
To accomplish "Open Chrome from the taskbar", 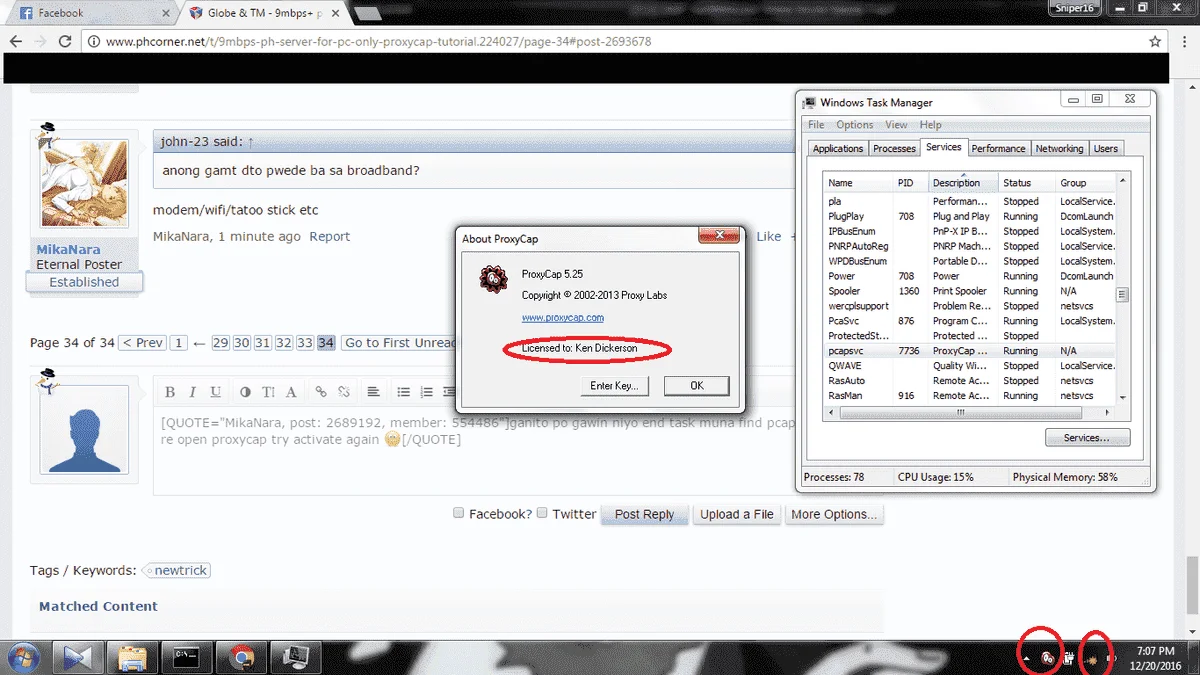I will pyautogui.click(x=240, y=657).
